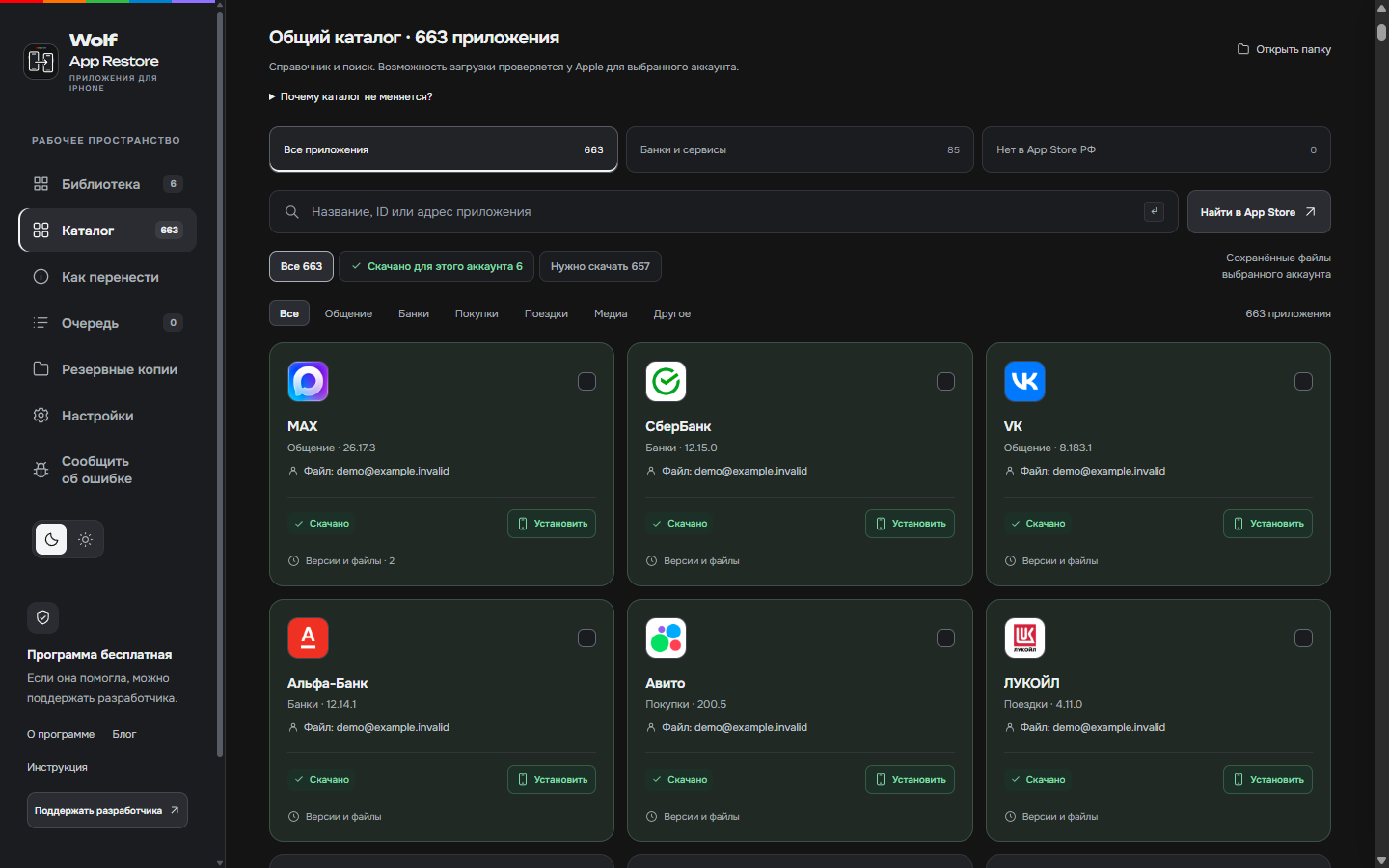1389x868 pixels.
Task: Click the enter-key icon in search field
Action: coord(1154,211)
